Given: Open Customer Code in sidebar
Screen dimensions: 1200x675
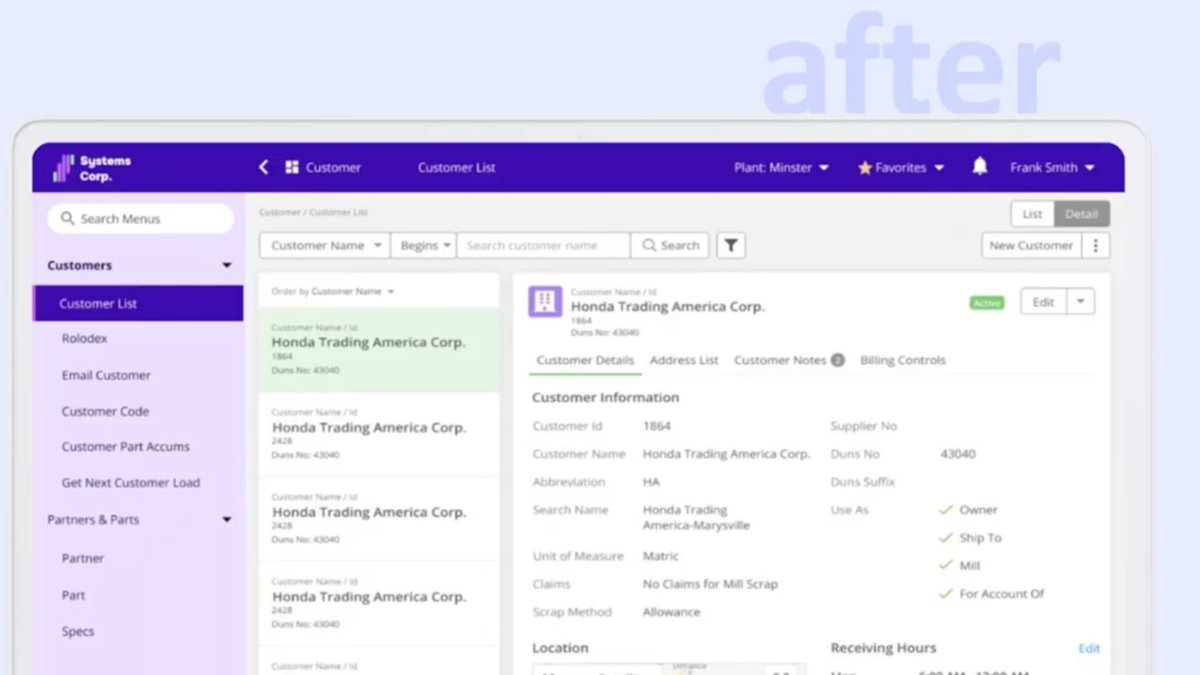Looking at the screenshot, I should point(105,411).
